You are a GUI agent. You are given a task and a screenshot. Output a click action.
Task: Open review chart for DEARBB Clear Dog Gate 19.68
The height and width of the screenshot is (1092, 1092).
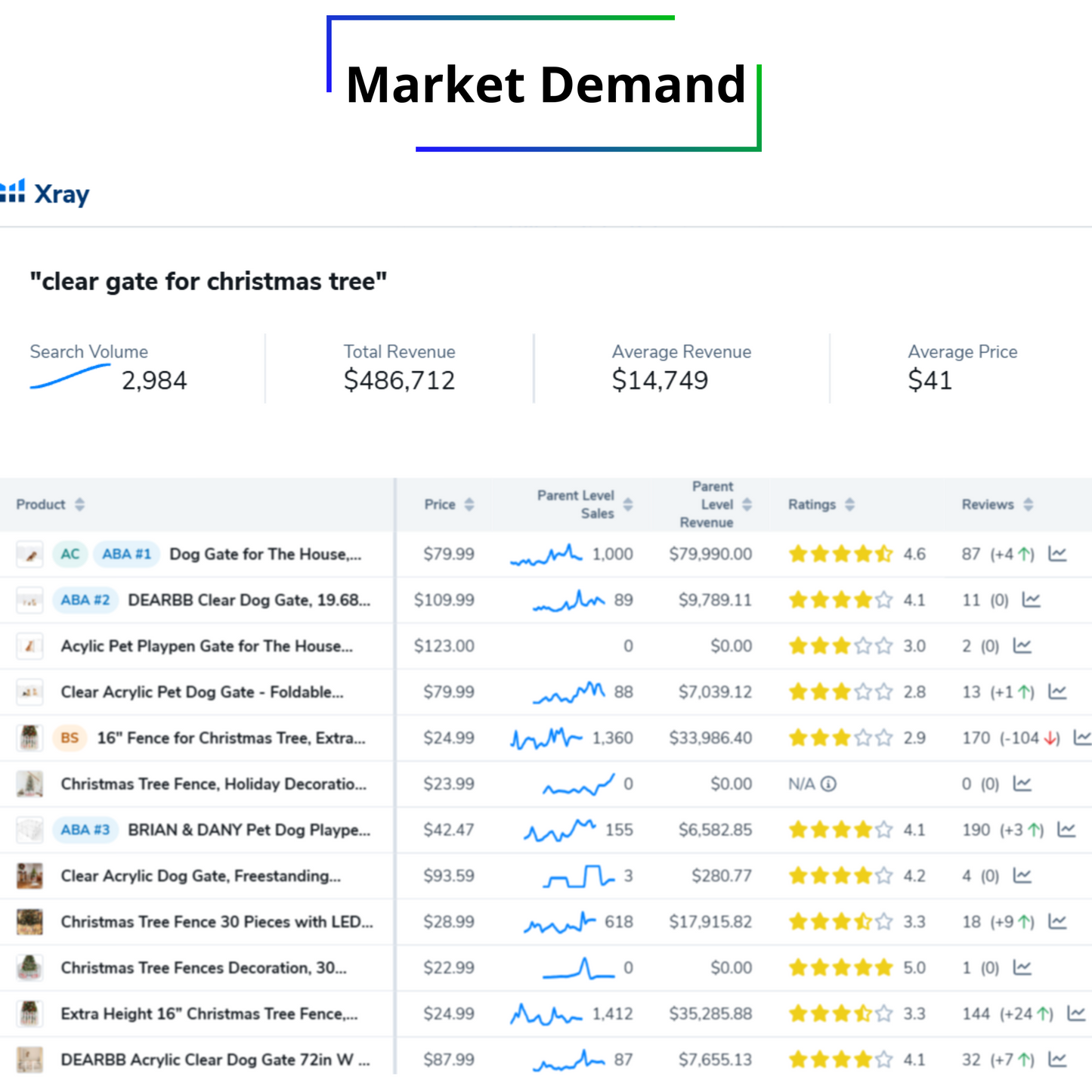1031,600
